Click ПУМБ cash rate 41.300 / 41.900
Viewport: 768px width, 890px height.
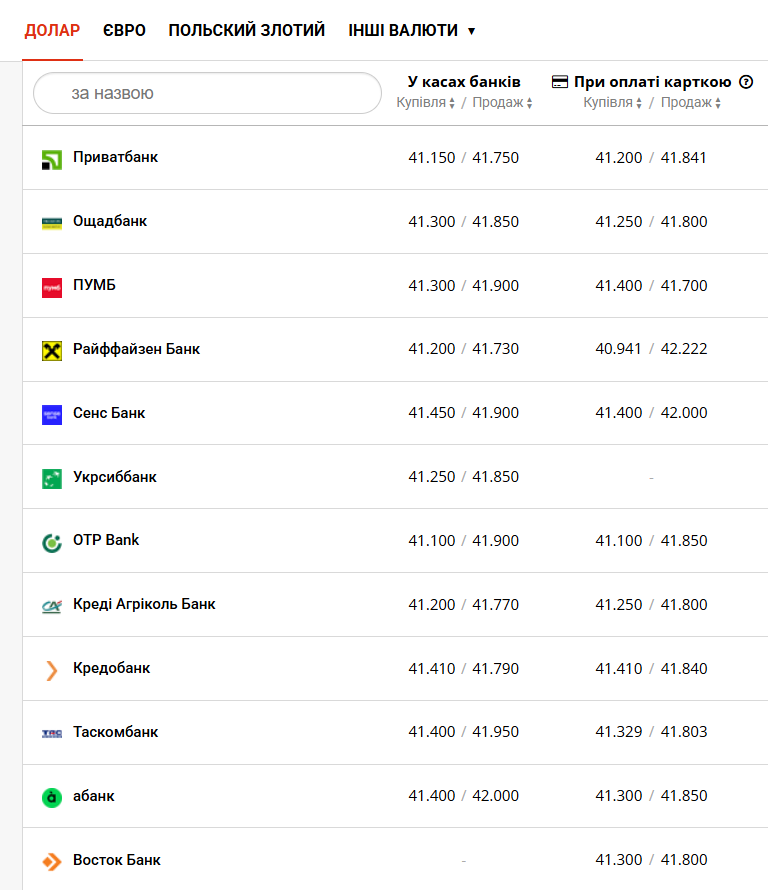(464, 286)
